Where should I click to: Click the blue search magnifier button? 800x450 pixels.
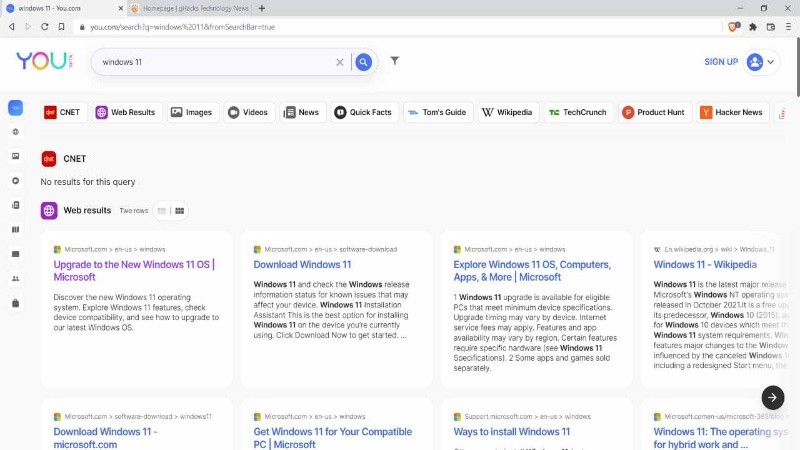coord(364,62)
